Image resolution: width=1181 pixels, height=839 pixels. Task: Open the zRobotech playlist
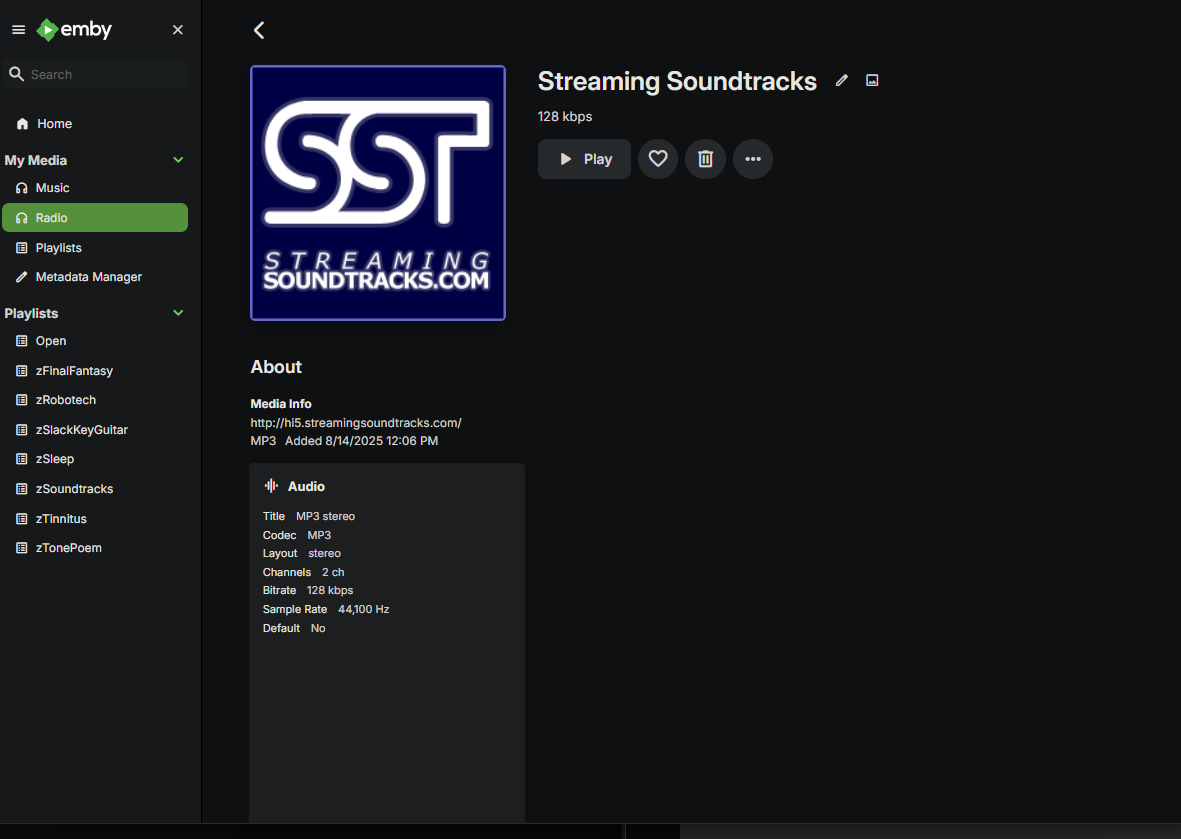(x=95, y=400)
